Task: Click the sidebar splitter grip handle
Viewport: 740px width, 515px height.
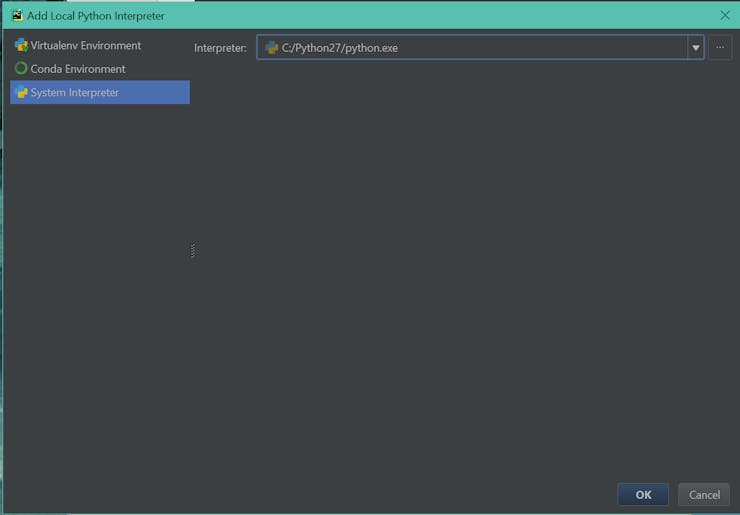Action: (193, 251)
